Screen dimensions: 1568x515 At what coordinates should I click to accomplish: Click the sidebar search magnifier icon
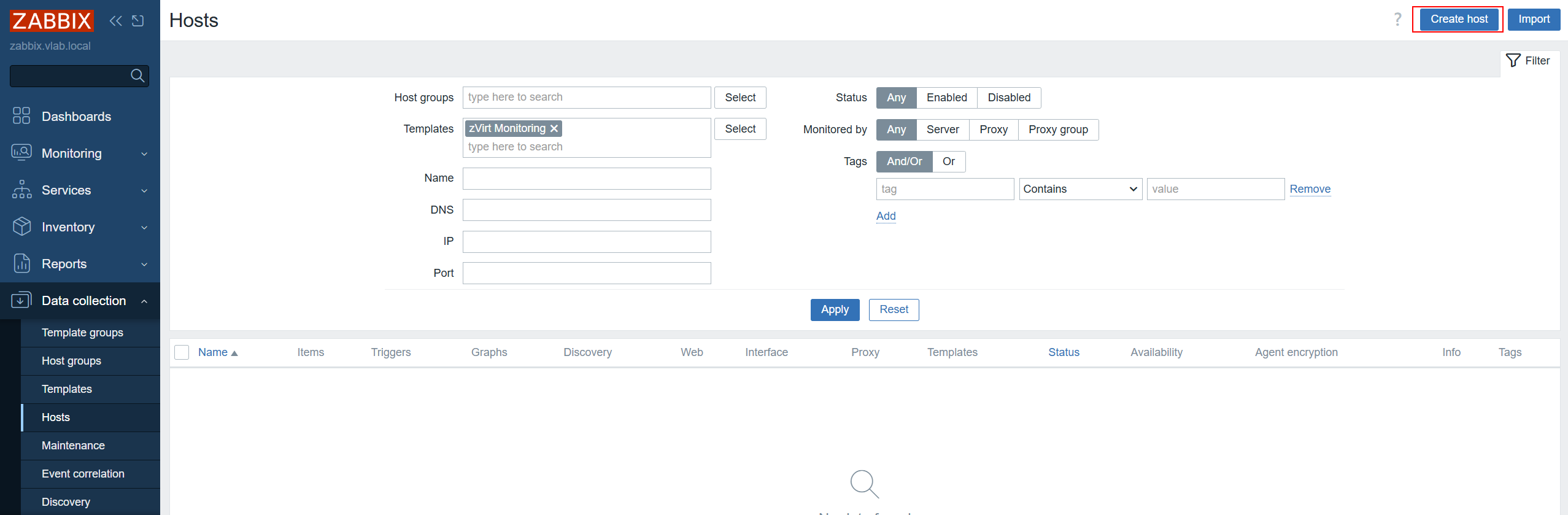(137, 76)
